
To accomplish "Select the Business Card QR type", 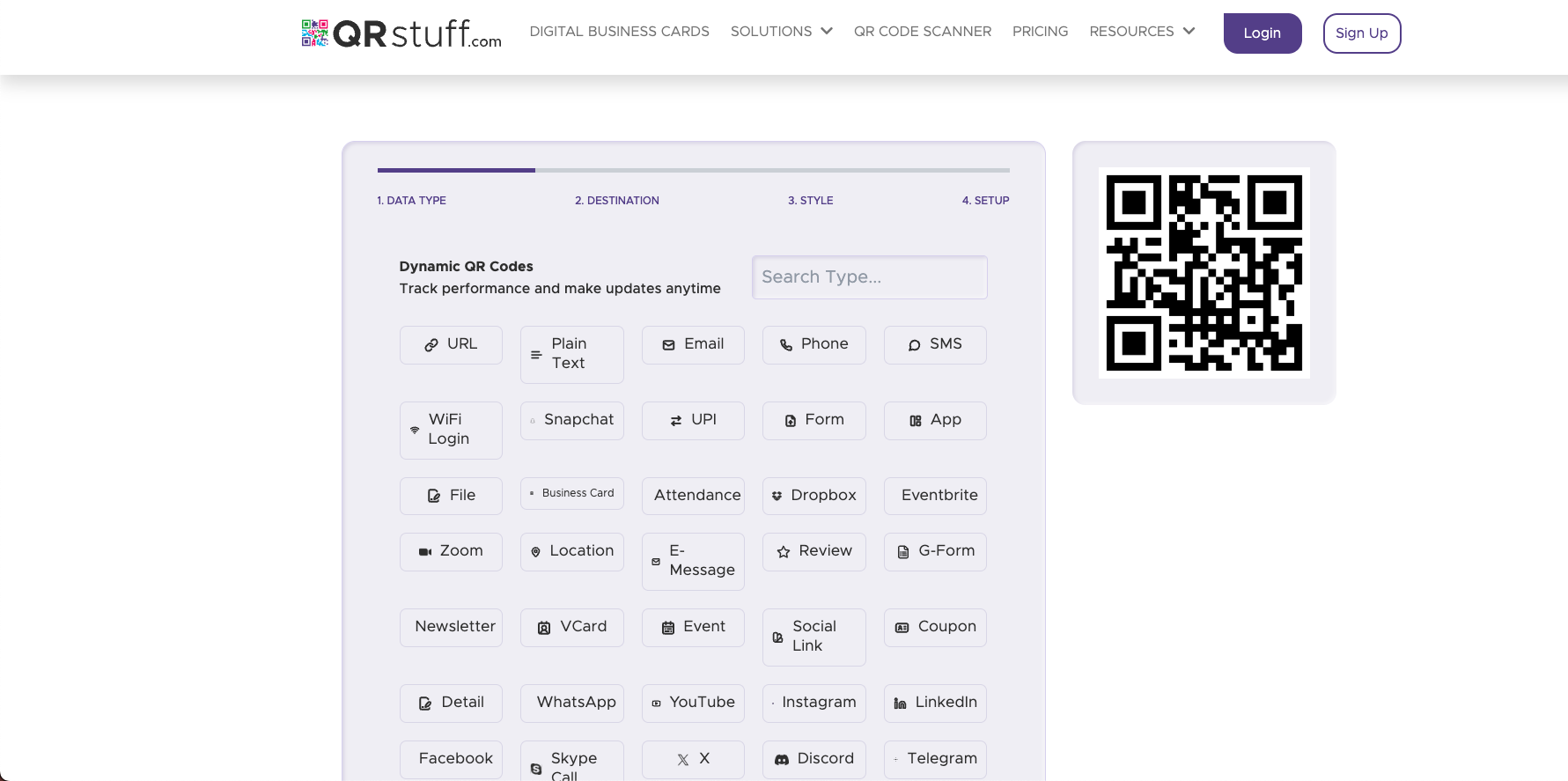I will 572,493.
